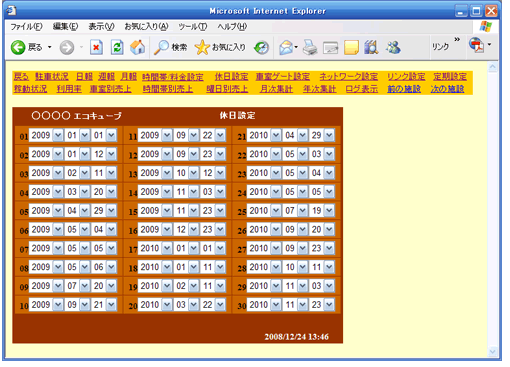Open the ツール(T) menu

(193, 27)
